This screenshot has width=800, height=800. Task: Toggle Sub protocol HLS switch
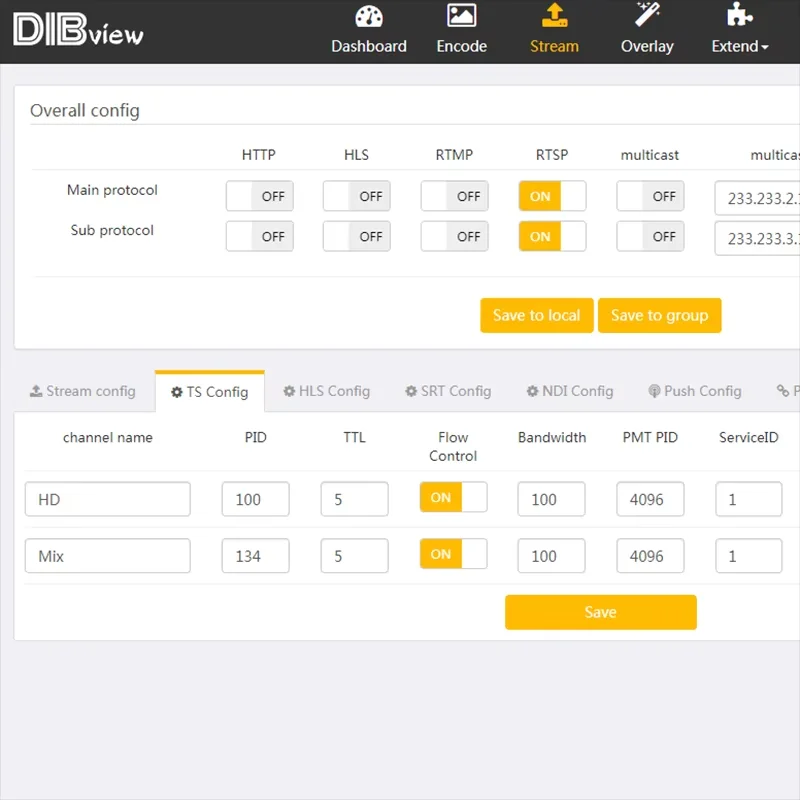coord(357,236)
